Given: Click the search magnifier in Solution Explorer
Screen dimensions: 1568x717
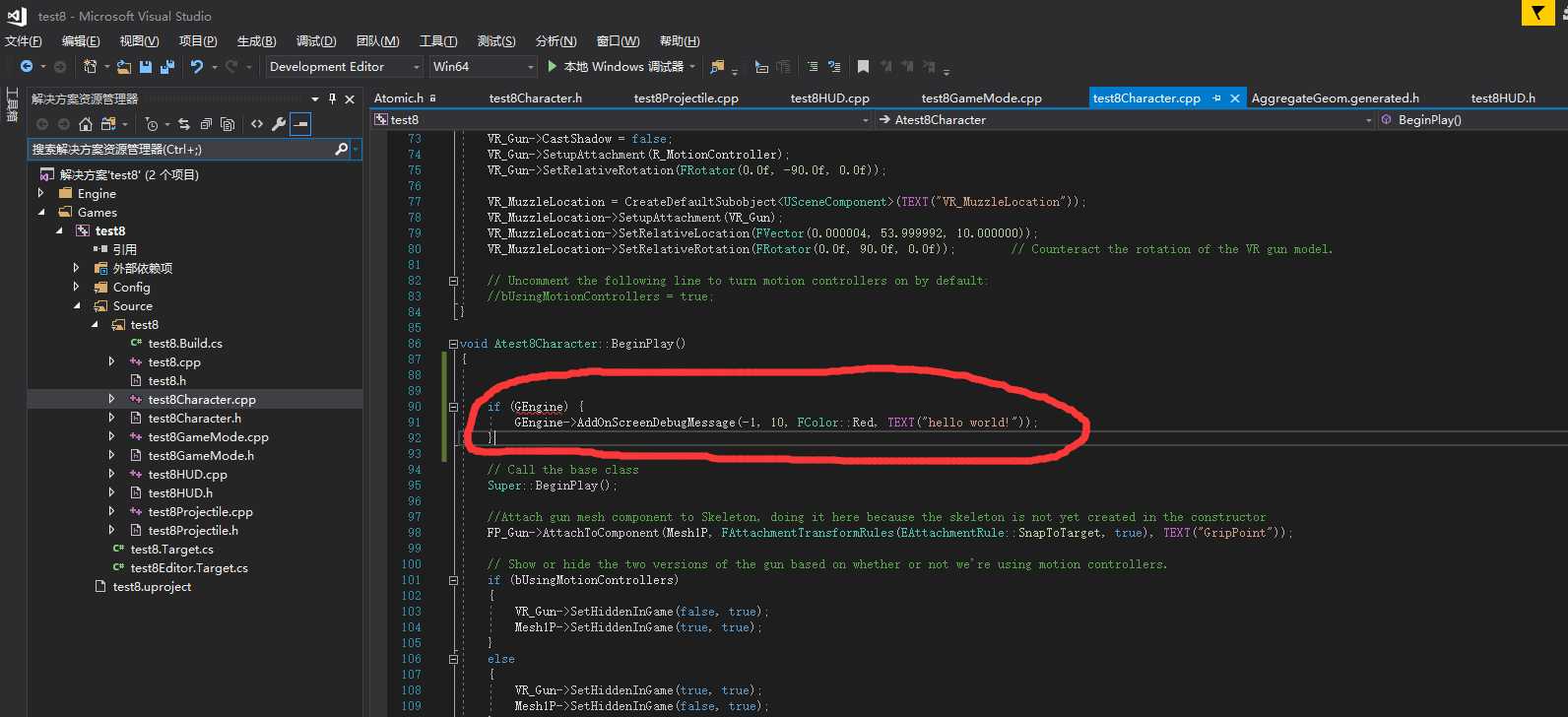Looking at the screenshot, I should coord(341,150).
